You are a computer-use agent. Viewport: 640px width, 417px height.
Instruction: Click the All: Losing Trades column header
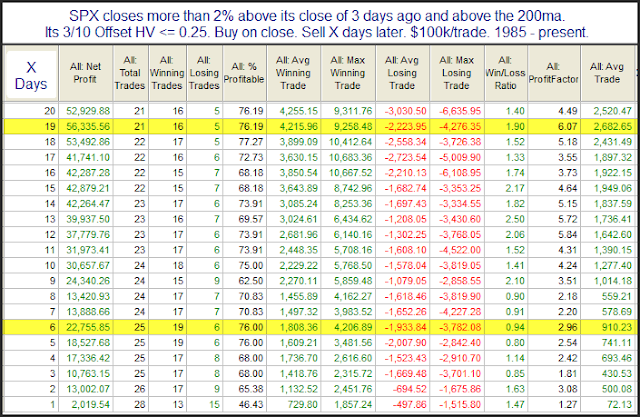coord(204,73)
